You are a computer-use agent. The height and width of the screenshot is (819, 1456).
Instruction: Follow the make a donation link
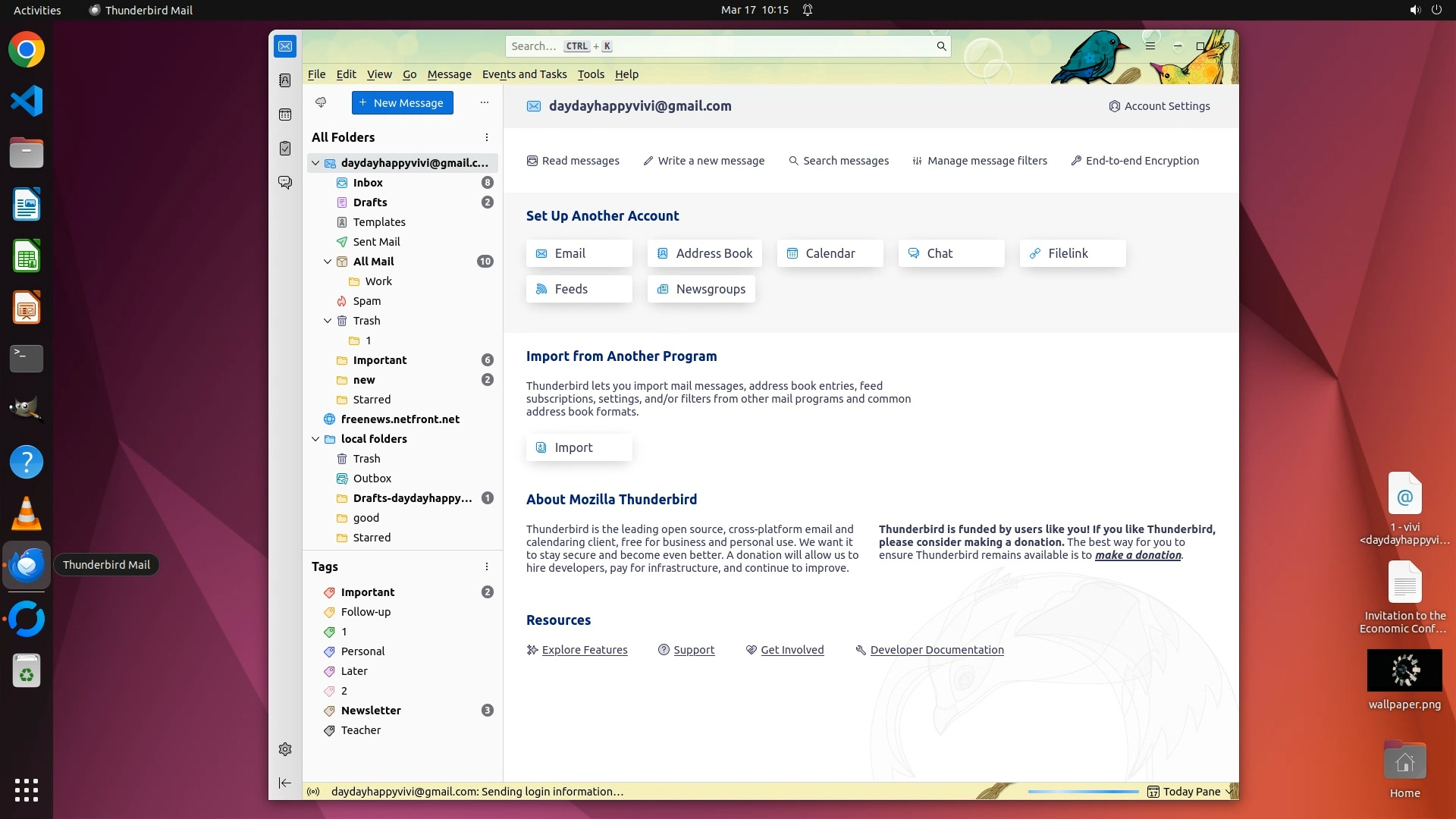point(1137,555)
